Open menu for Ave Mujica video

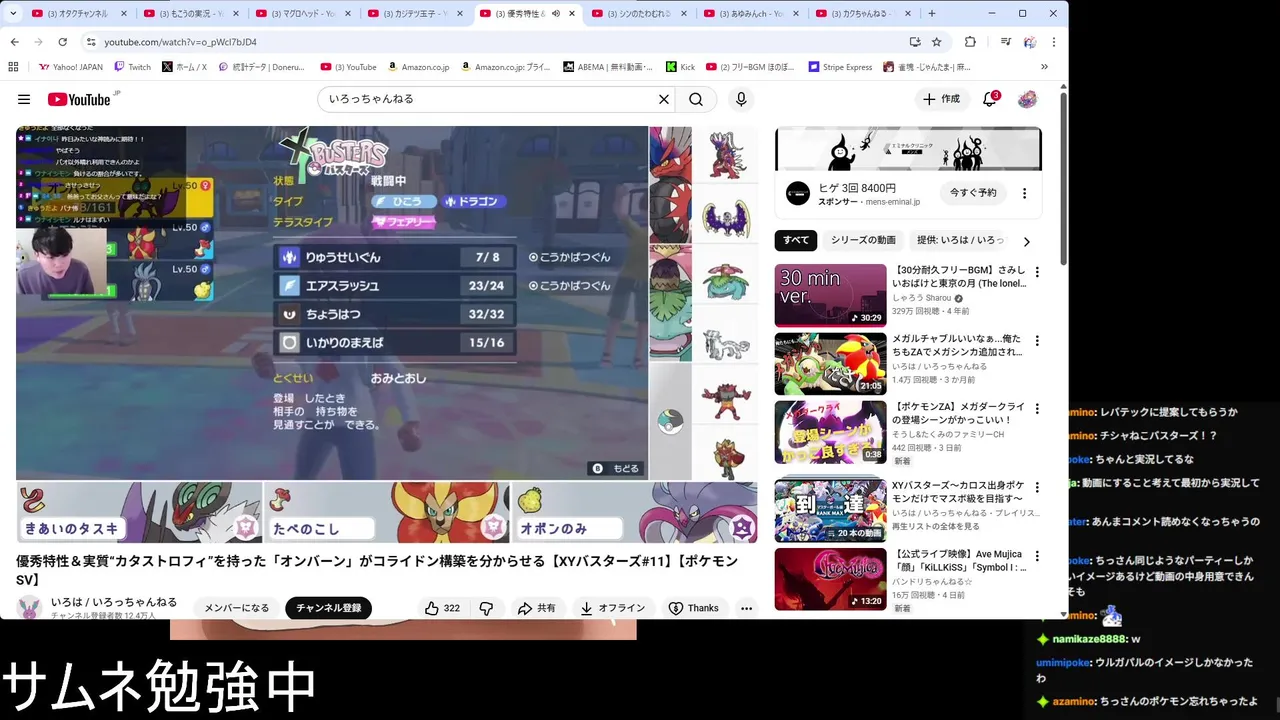coord(1037,556)
